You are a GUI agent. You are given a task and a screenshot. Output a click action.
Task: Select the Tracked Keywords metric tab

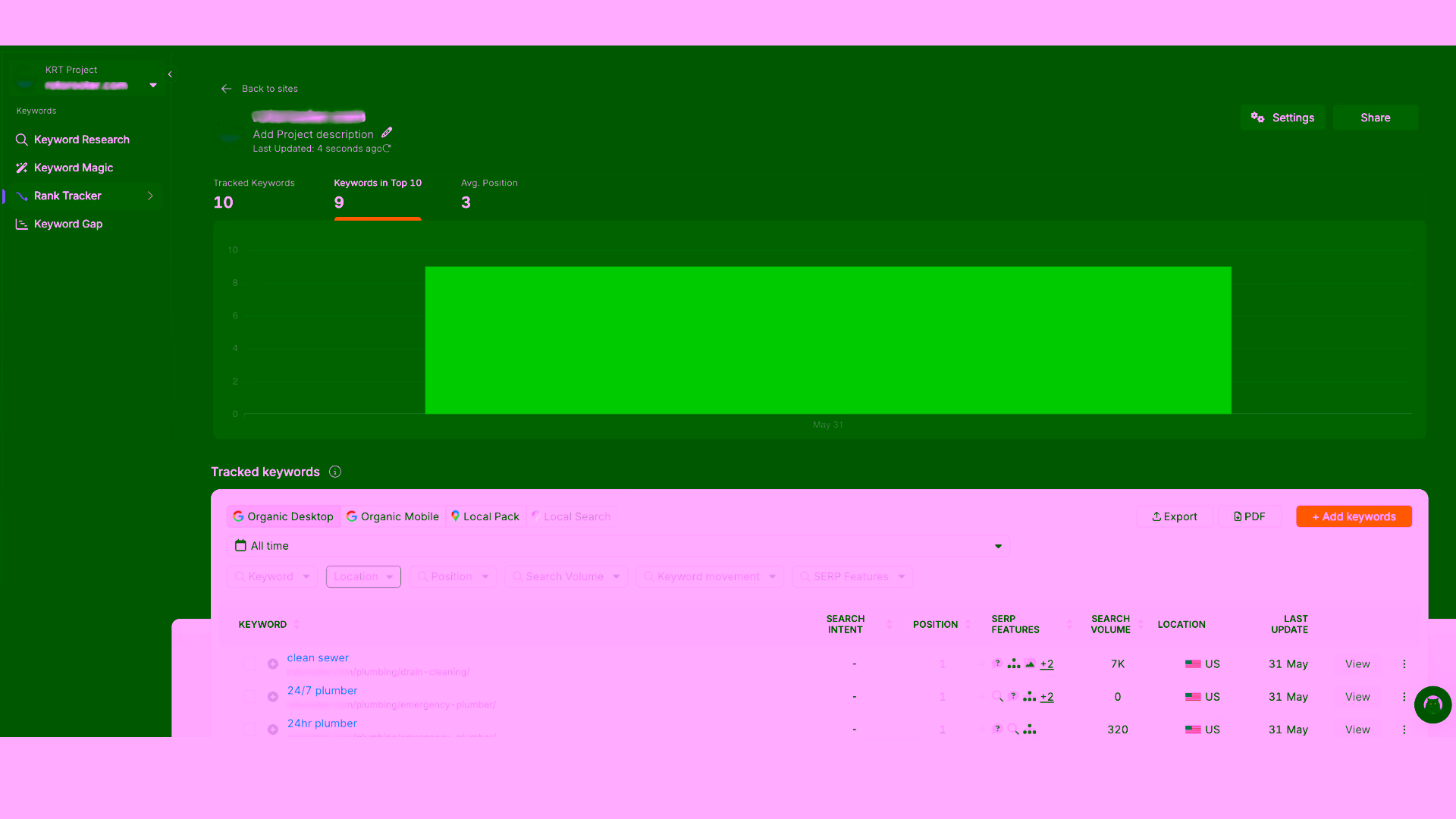(x=254, y=194)
